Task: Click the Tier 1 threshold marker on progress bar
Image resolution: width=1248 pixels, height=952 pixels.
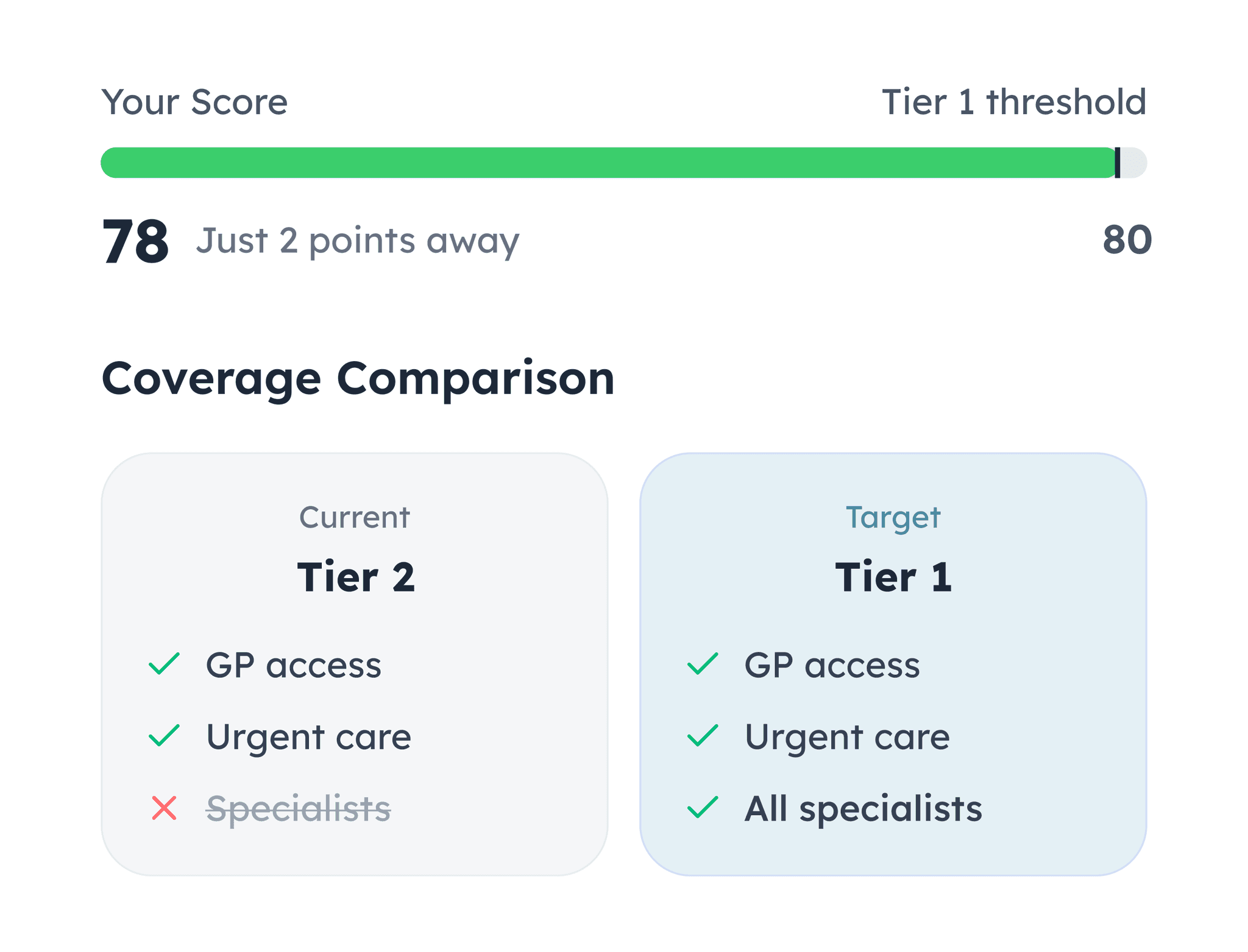Action: pos(1117,163)
